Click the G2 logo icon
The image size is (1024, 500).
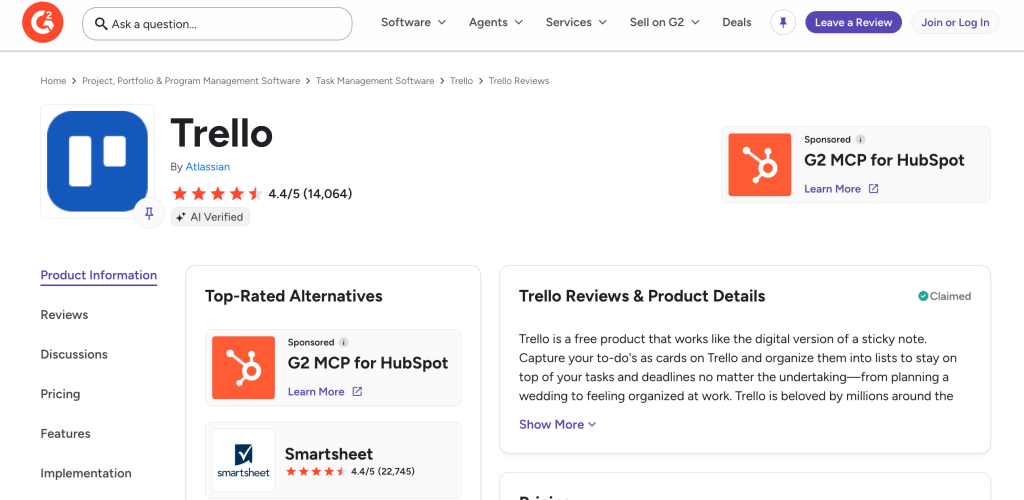pyautogui.click(x=42, y=22)
